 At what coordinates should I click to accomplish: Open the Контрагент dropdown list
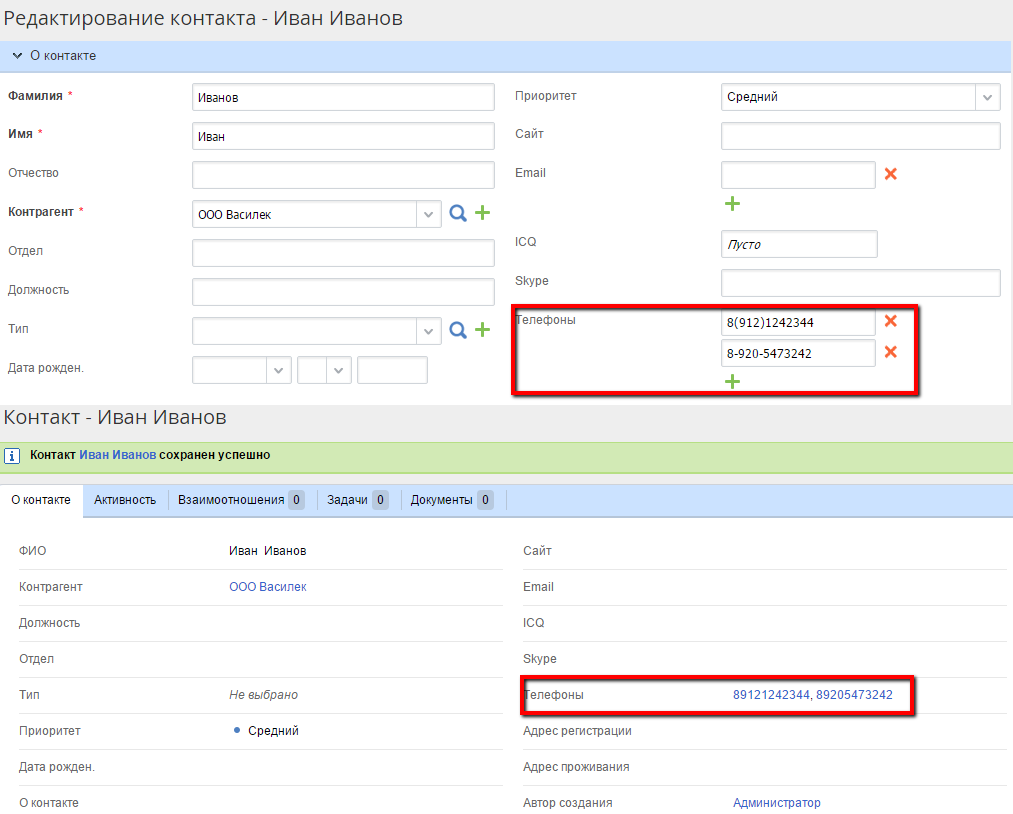(x=428, y=214)
